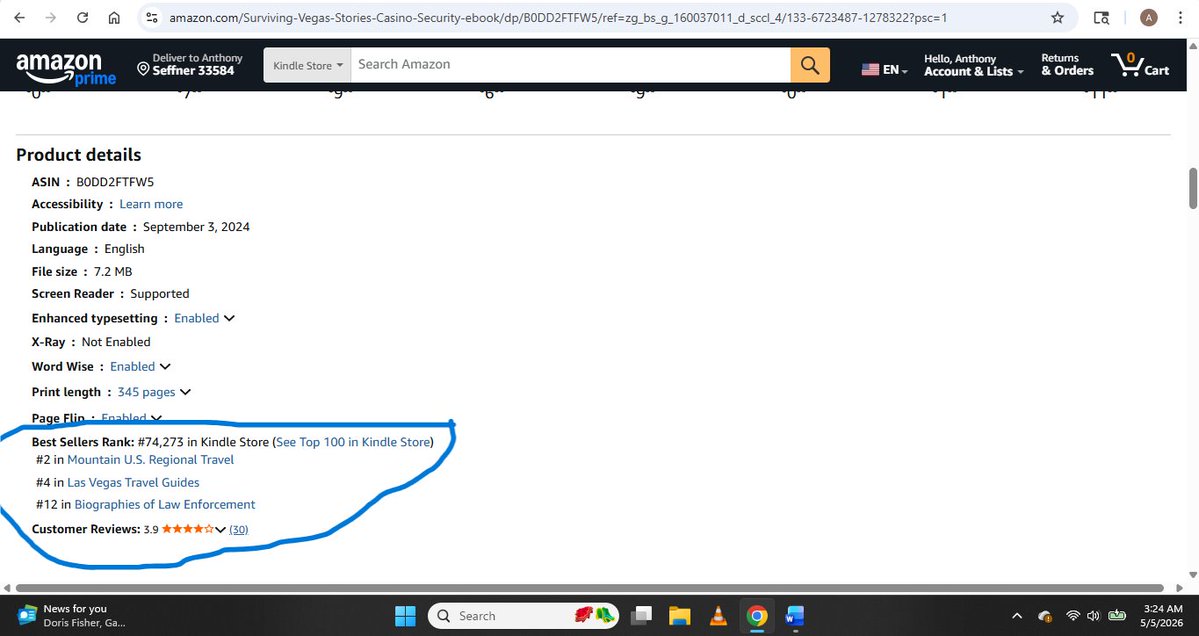Click the browser forward arrow
Image resolution: width=1199 pixels, height=636 pixels.
pyautogui.click(x=50, y=18)
